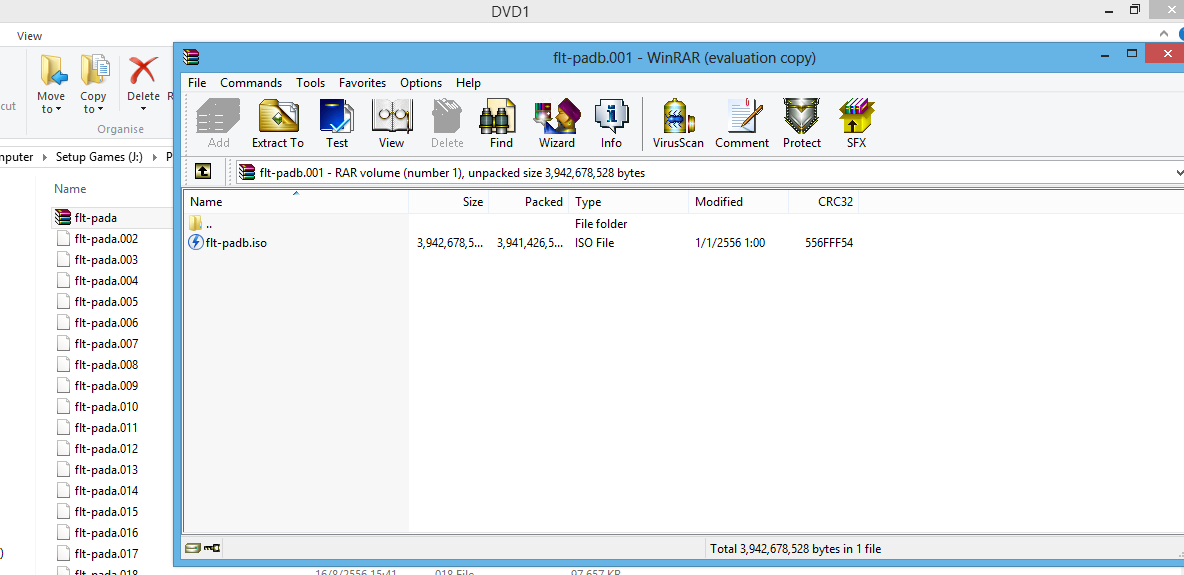
Task: Open the File menu in WinRAR
Action: [197, 83]
